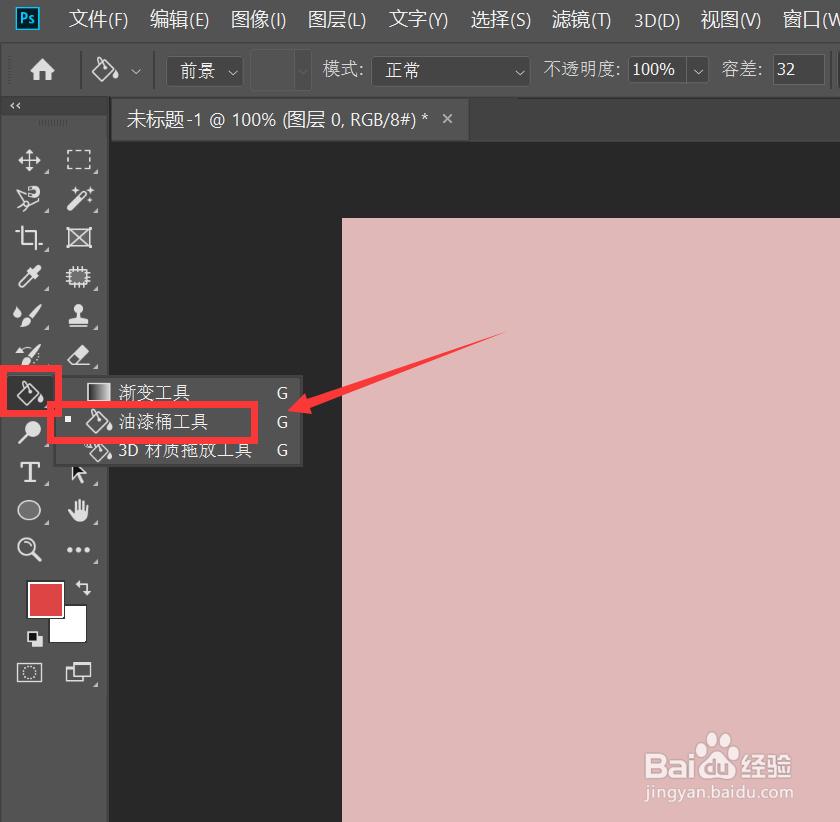Open the white background color swatch
The height and width of the screenshot is (822, 840).
[75, 628]
